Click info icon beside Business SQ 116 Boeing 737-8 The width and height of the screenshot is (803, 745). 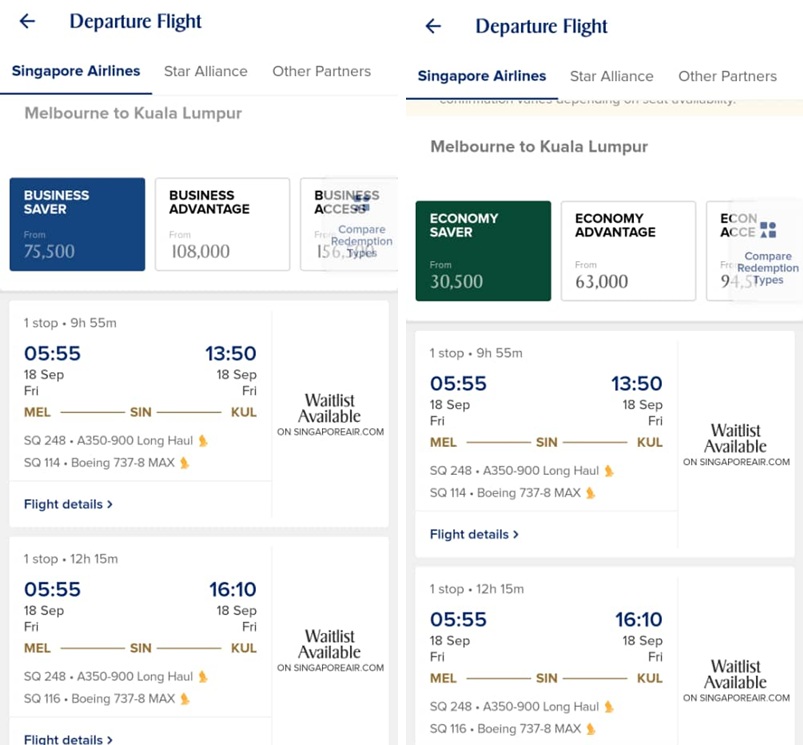(184, 699)
